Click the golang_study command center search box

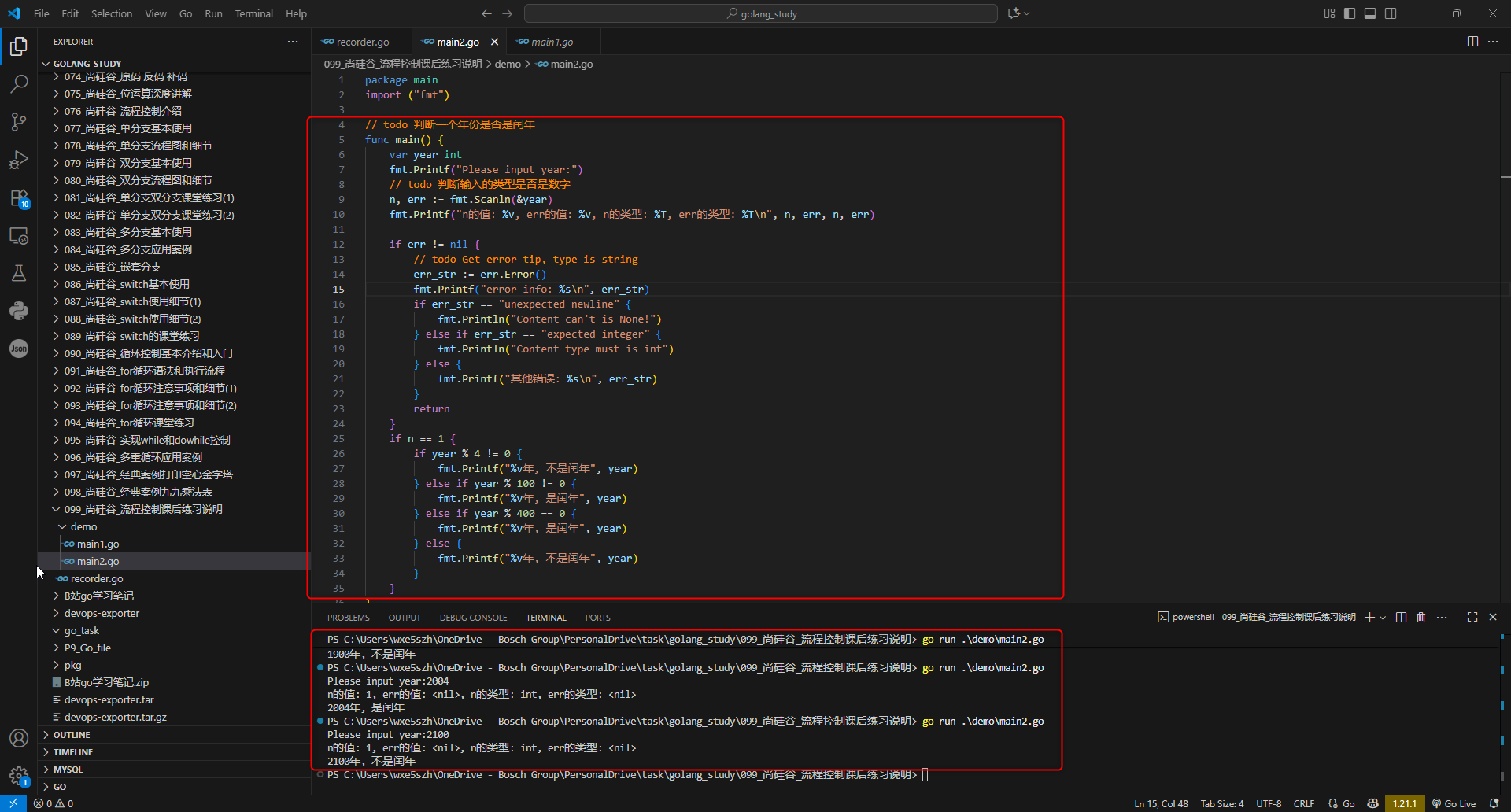(761, 13)
